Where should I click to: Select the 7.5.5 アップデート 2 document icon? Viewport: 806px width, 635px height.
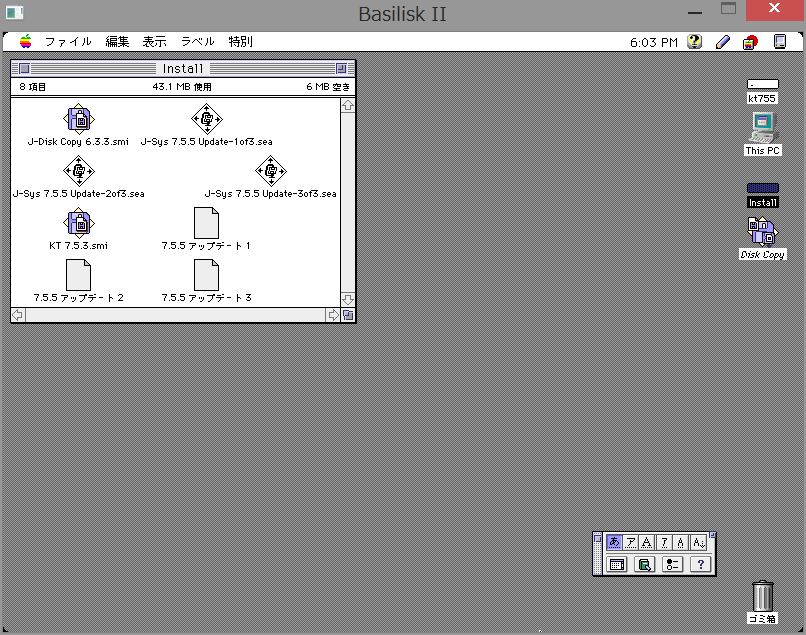click(78, 275)
